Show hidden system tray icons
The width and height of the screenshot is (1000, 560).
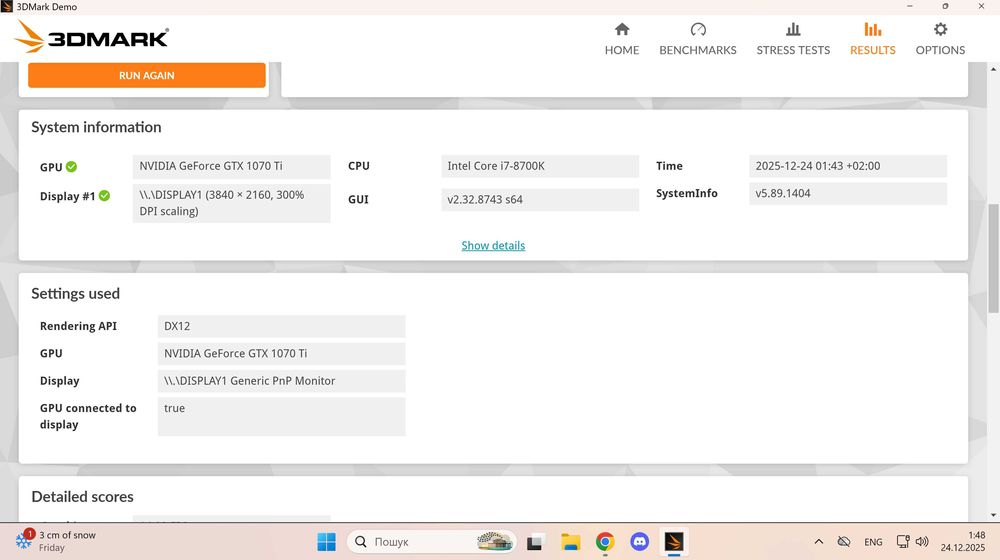818,542
